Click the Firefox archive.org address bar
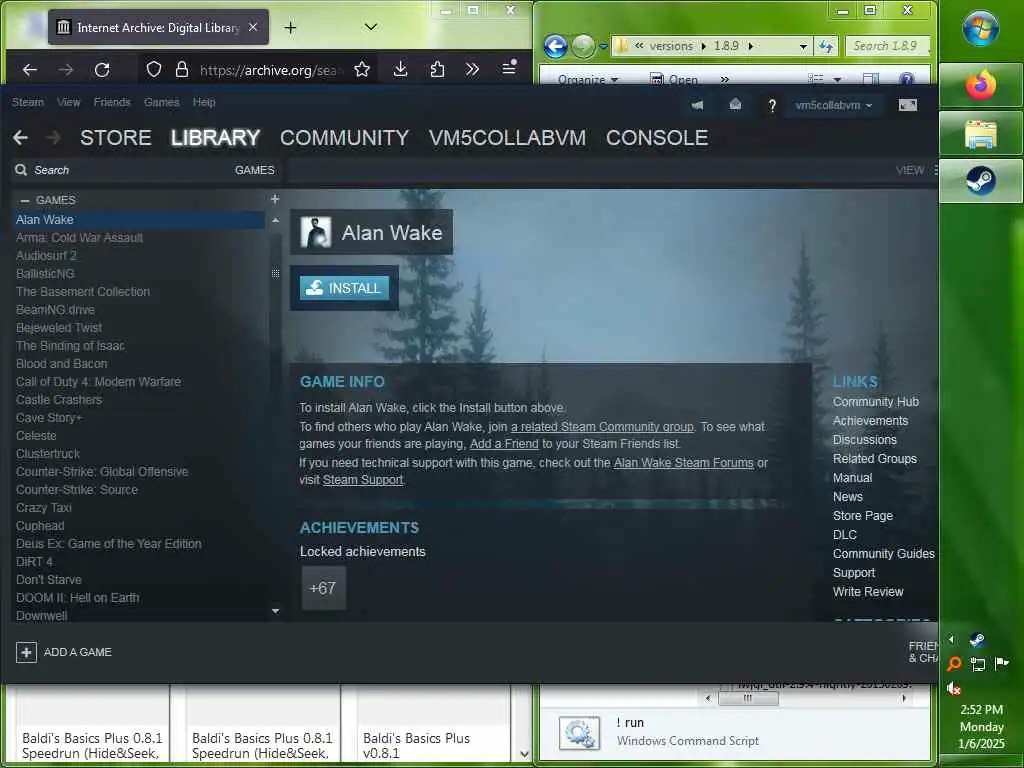The width and height of the screenshot is (1024, 768). click(268, 70)
